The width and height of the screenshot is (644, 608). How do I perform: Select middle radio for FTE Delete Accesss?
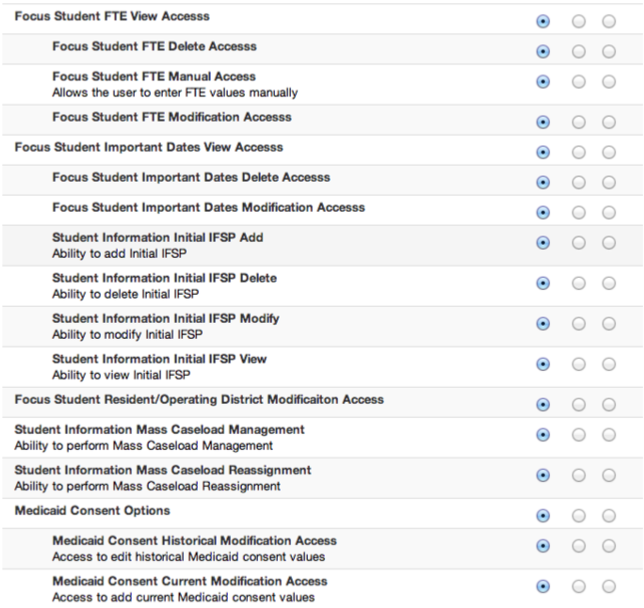[x=579, y=51]
